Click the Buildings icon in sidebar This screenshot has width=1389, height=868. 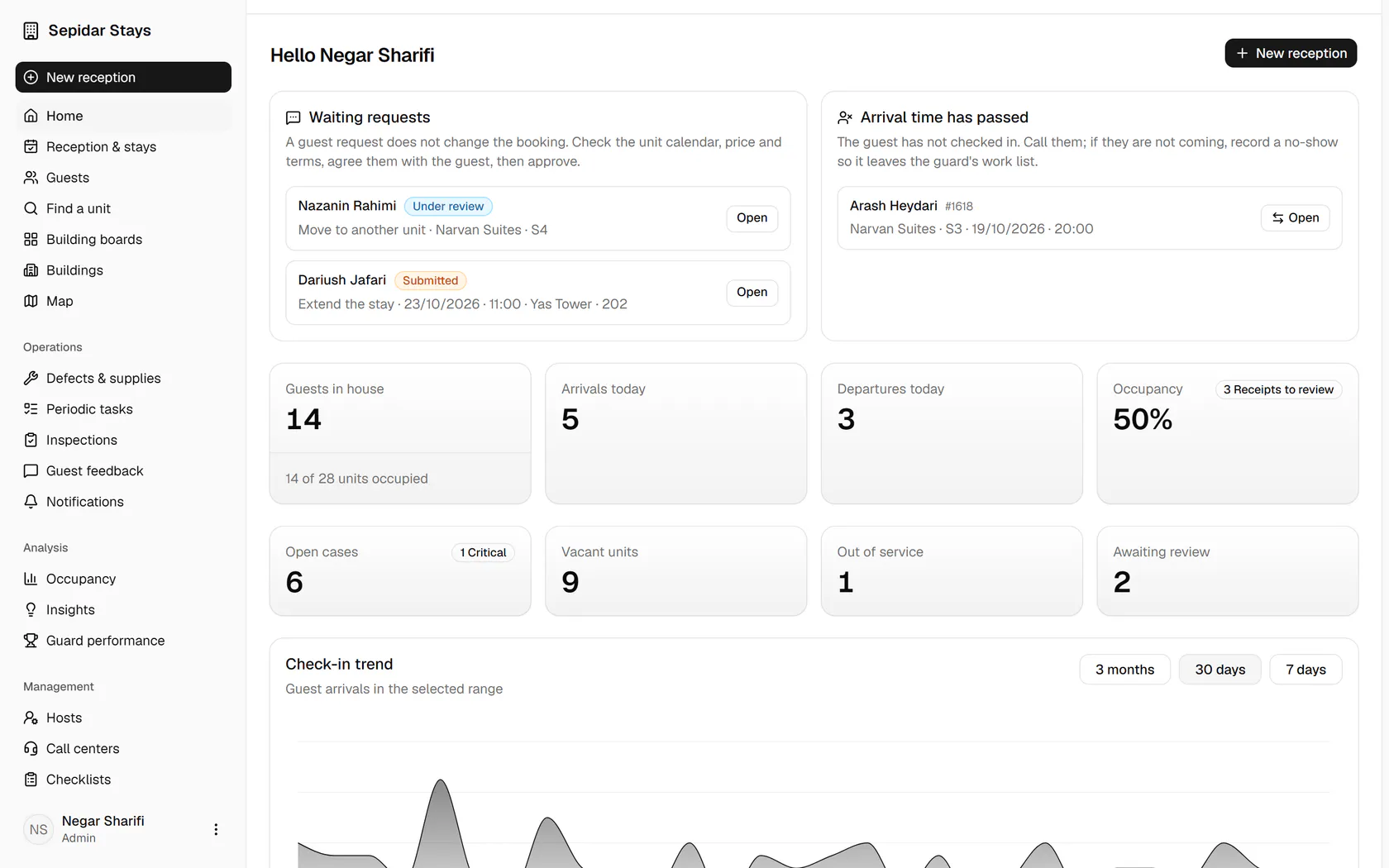click(x=31, y=270)
